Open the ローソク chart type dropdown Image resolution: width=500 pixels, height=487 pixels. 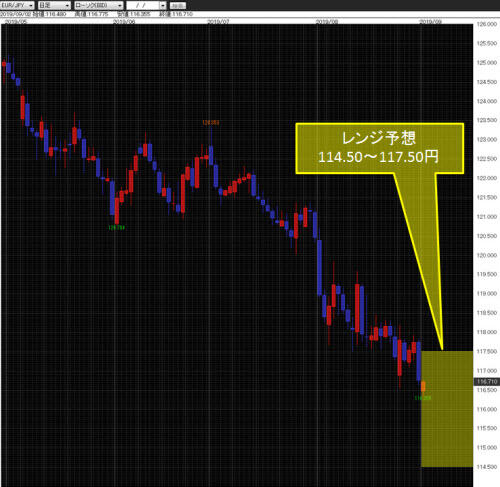point(99,5)
